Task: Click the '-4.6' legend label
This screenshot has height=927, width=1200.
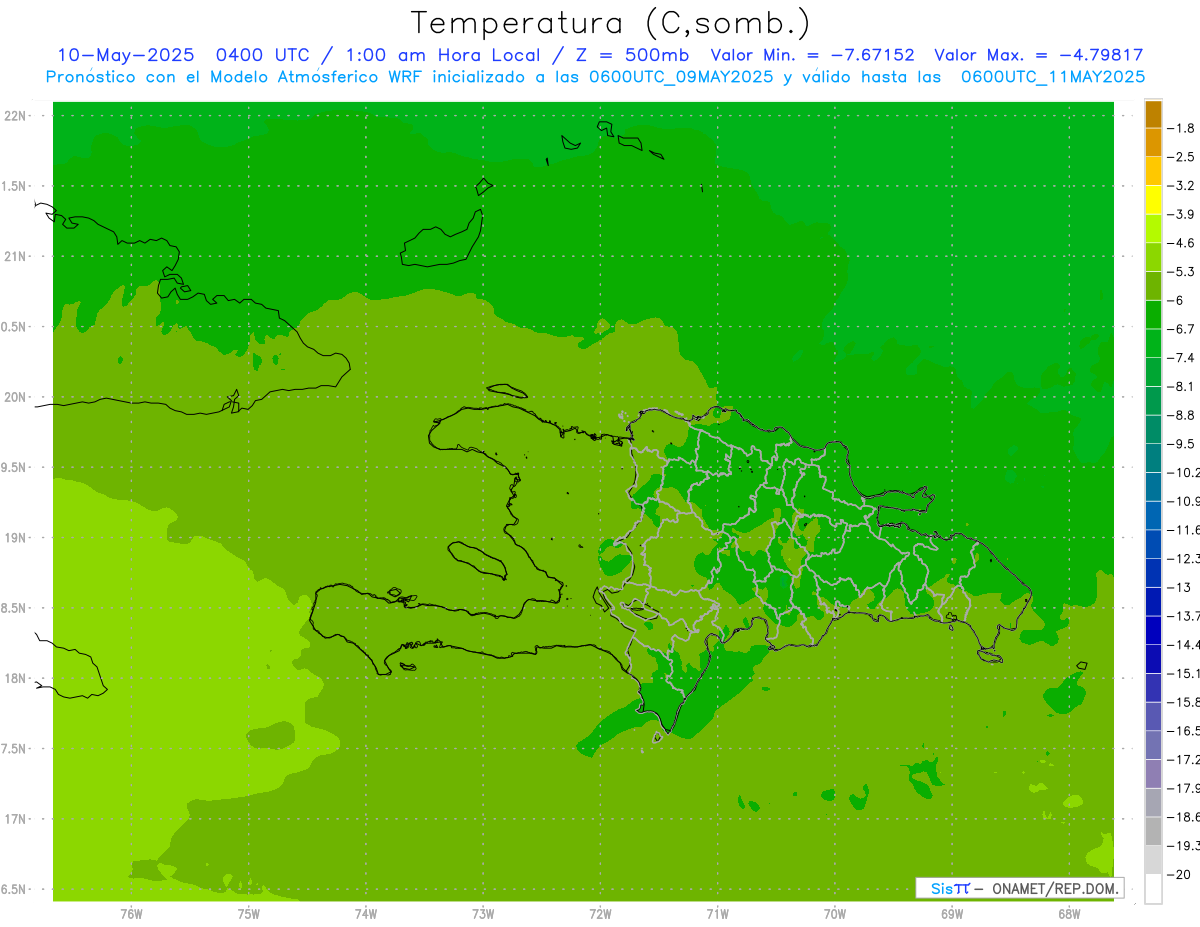Action: (x=1183, y=243)
